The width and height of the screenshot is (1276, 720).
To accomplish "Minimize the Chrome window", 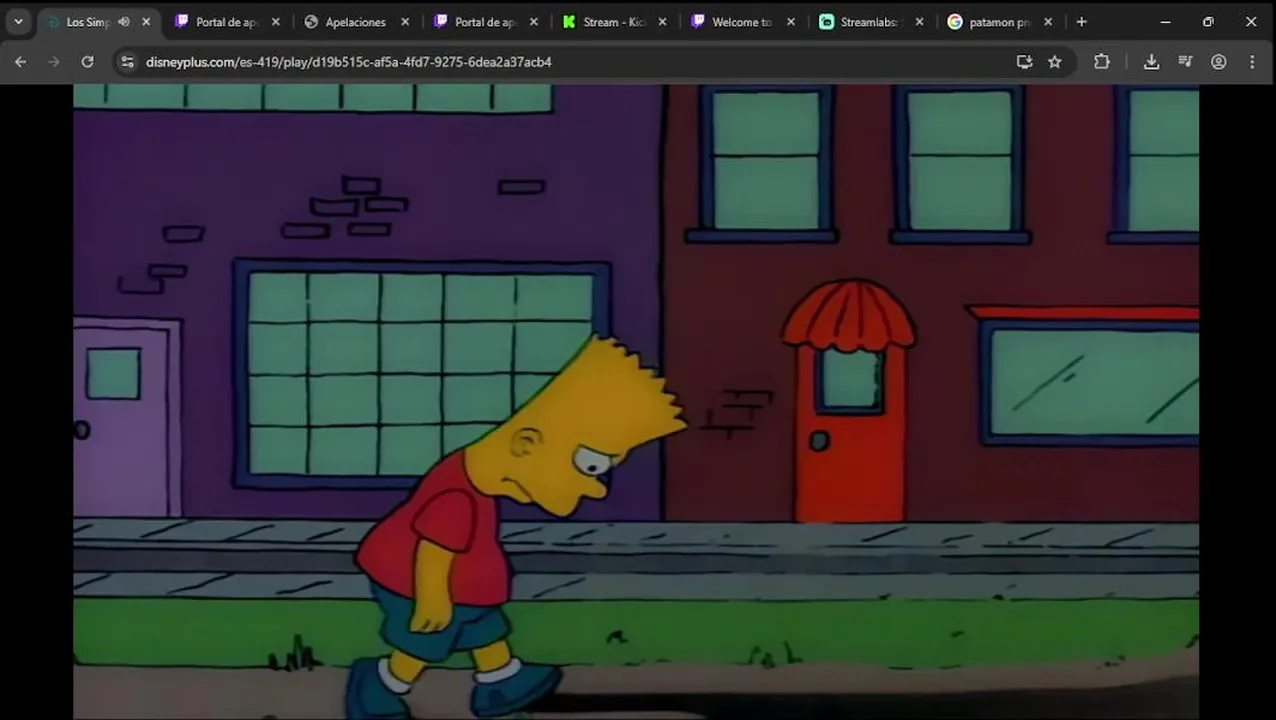I will tap(1165, 21).
